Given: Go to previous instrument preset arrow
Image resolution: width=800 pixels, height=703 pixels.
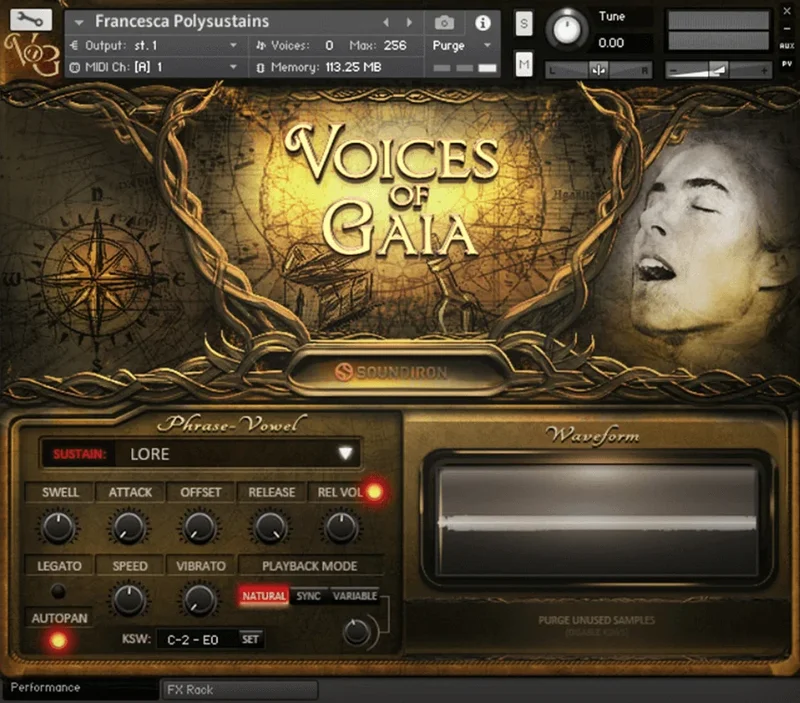Looking at the screenshot, I should pyautogui.click(x=386, y=22).
